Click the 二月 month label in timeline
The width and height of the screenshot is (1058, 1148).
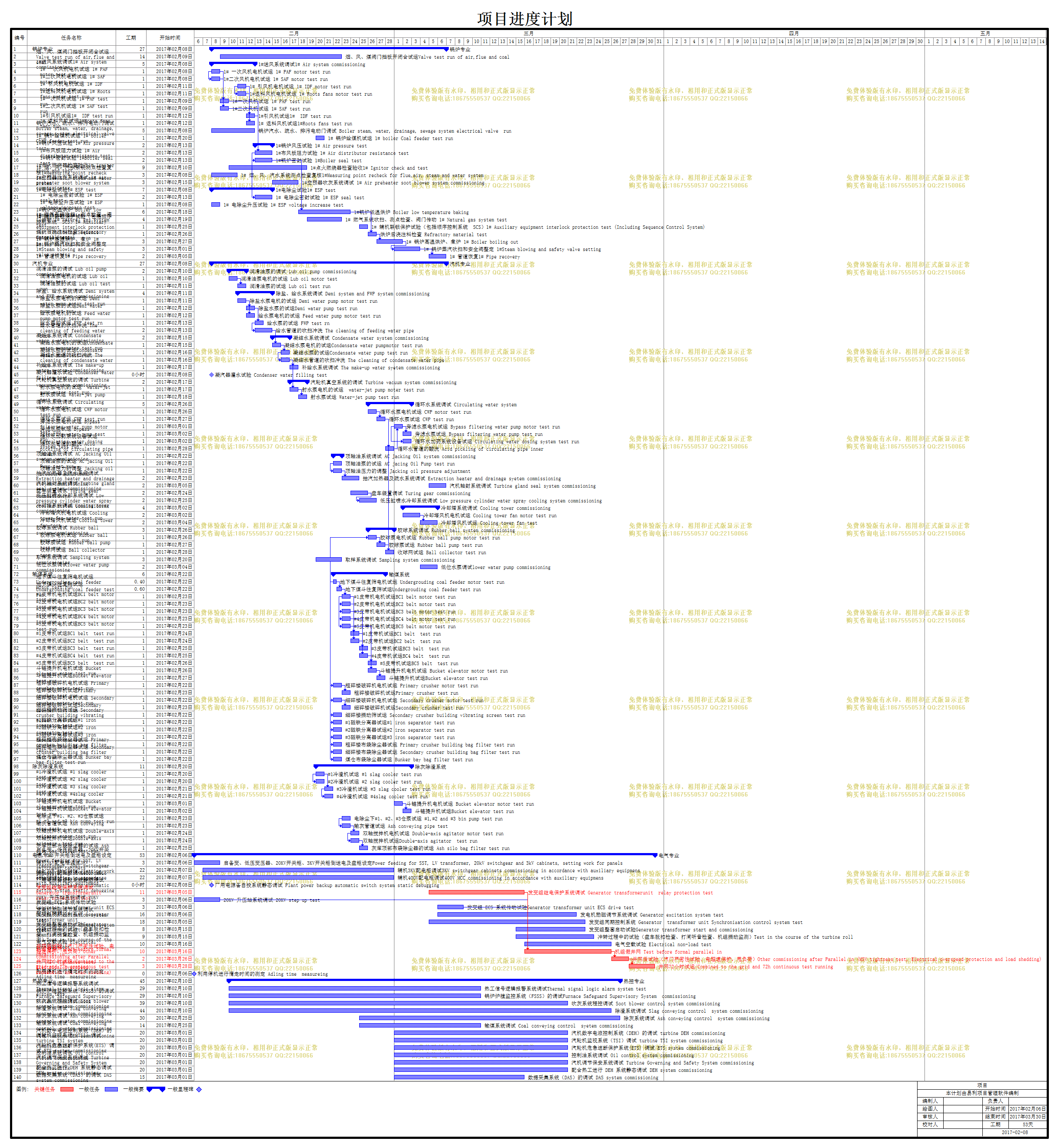(x=294, y=34)
